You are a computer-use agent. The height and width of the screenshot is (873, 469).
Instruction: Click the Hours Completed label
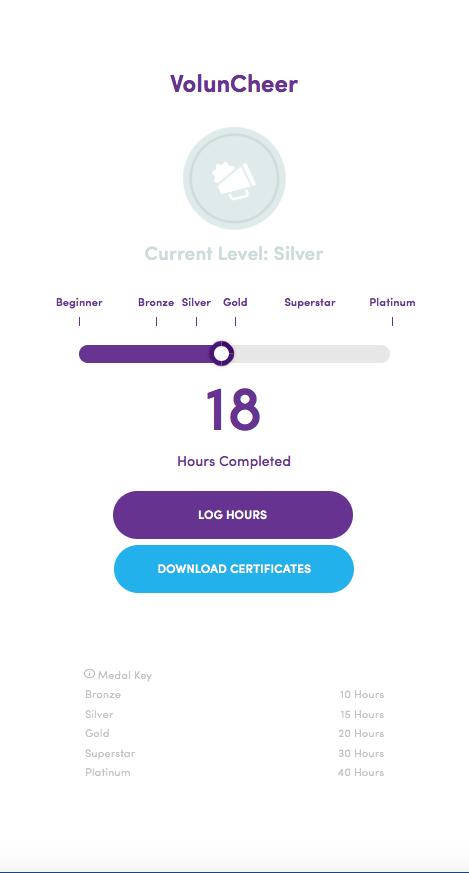234,461
